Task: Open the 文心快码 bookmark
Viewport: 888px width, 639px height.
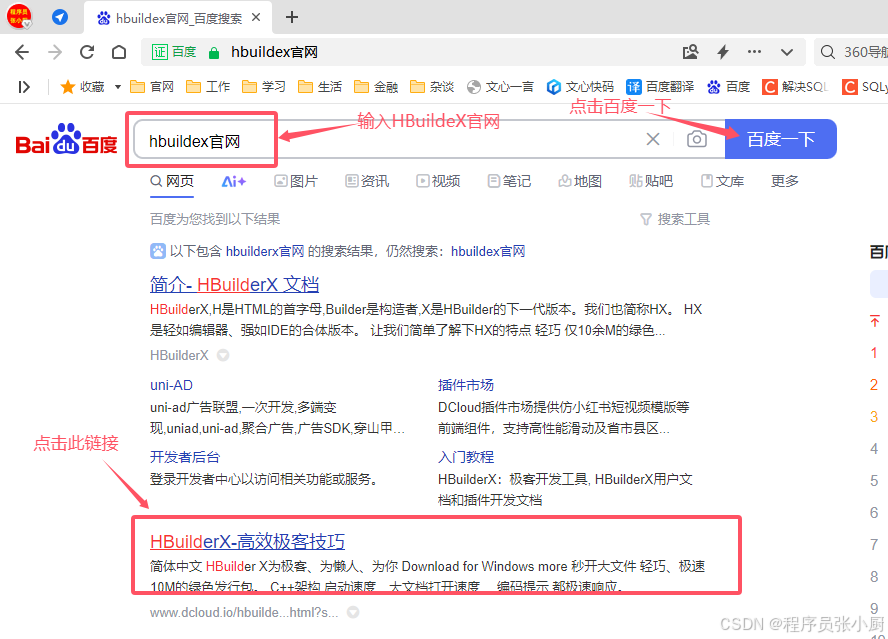Action: (x=580, y=87)
